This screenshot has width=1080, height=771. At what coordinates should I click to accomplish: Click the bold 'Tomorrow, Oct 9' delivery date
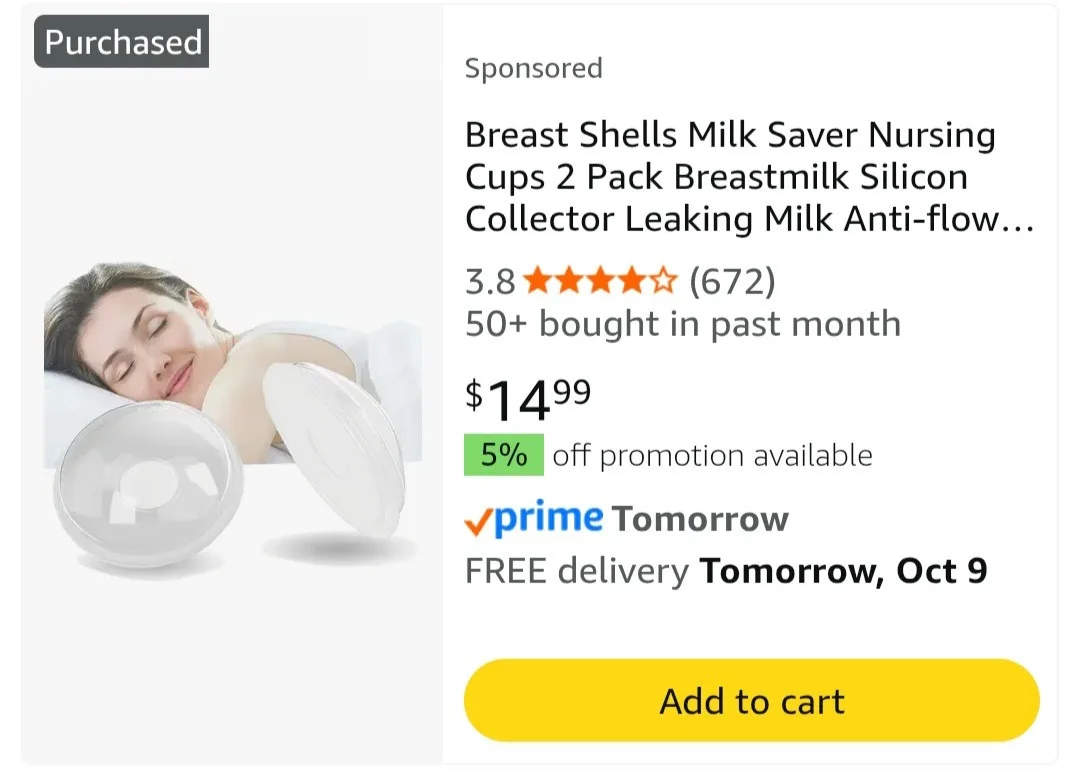tap(843, 571)
